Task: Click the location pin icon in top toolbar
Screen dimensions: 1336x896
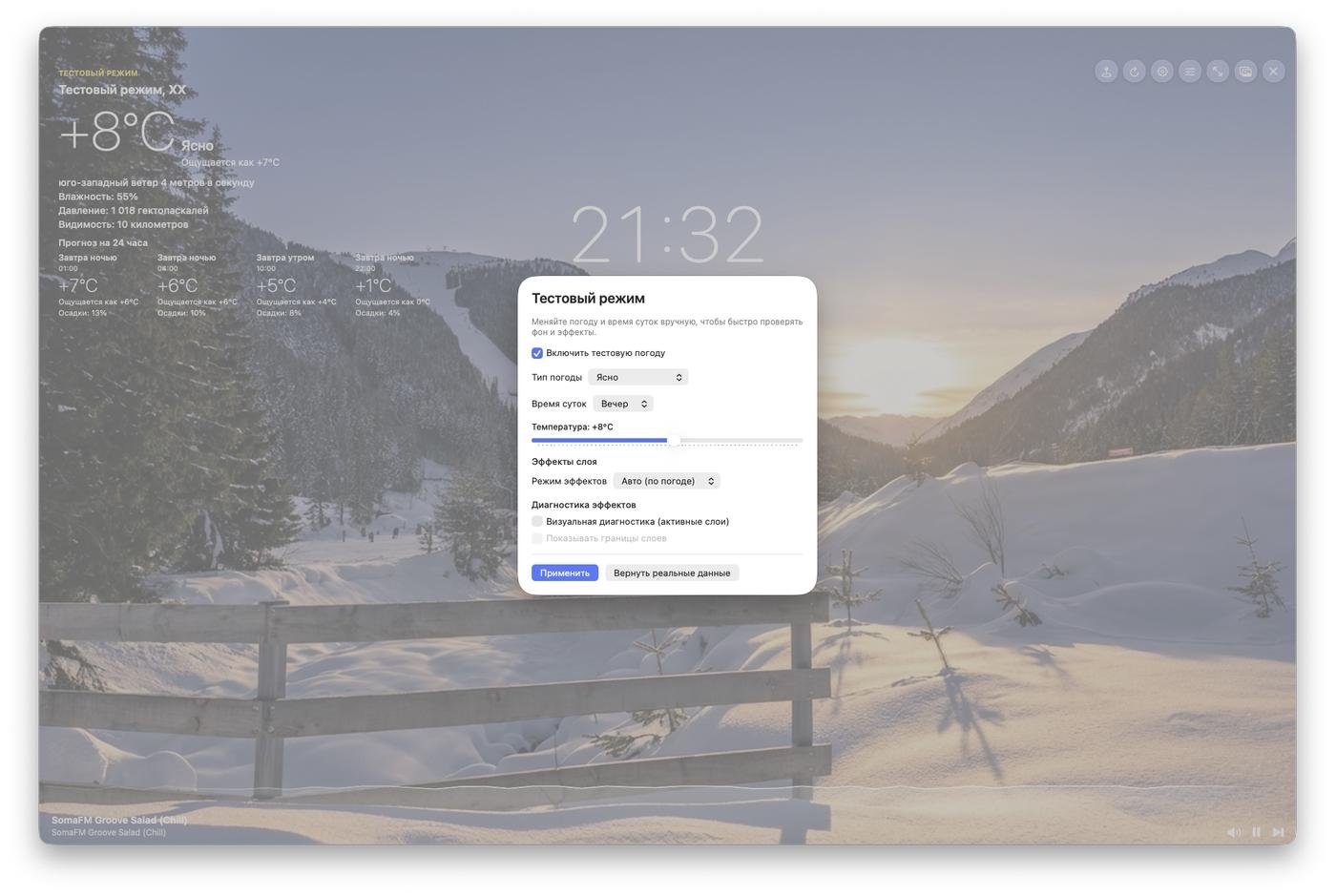Action: [x=1106, y=72]
